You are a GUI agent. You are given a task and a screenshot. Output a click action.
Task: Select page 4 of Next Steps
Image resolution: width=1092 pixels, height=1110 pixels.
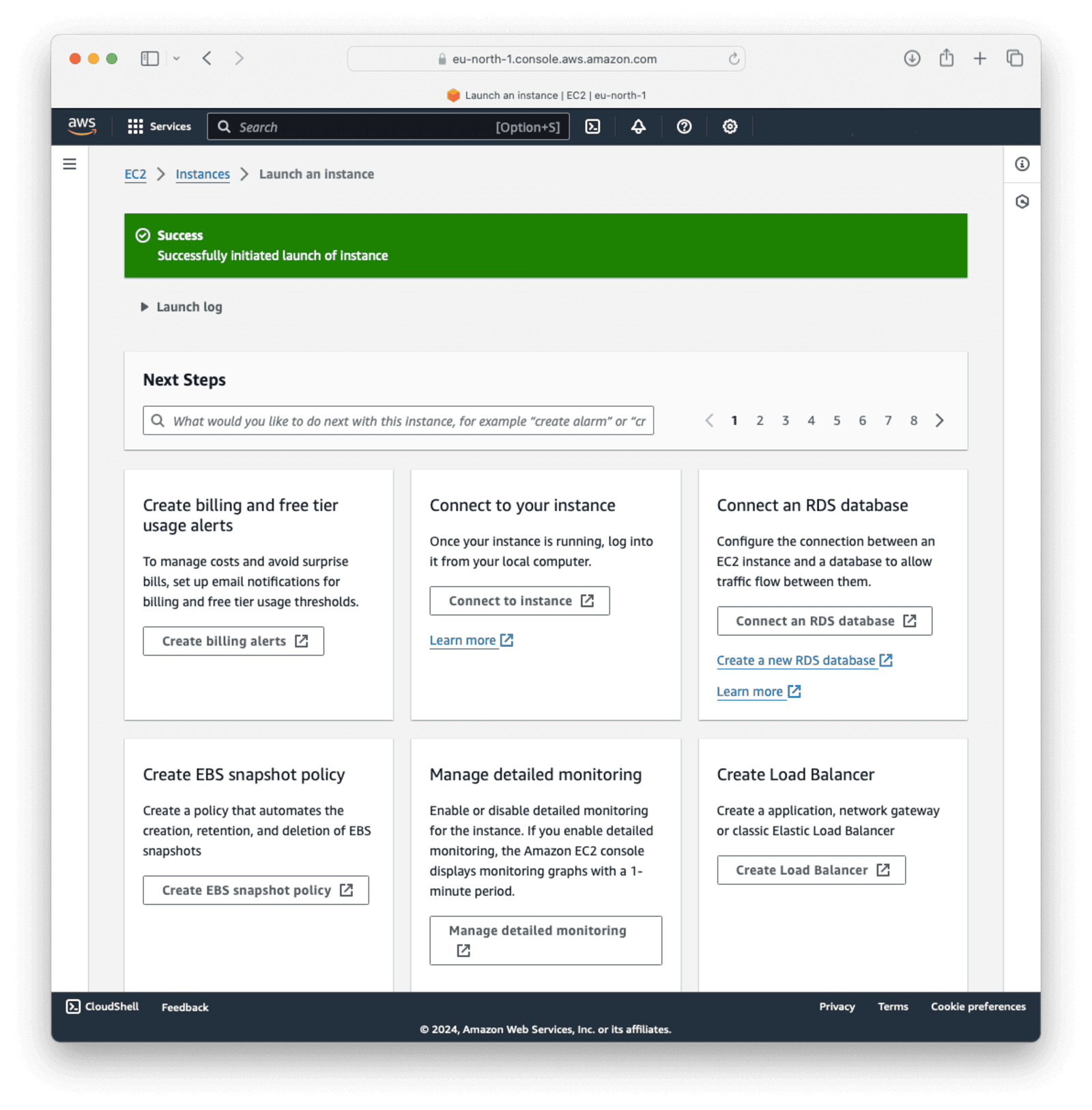811,420
